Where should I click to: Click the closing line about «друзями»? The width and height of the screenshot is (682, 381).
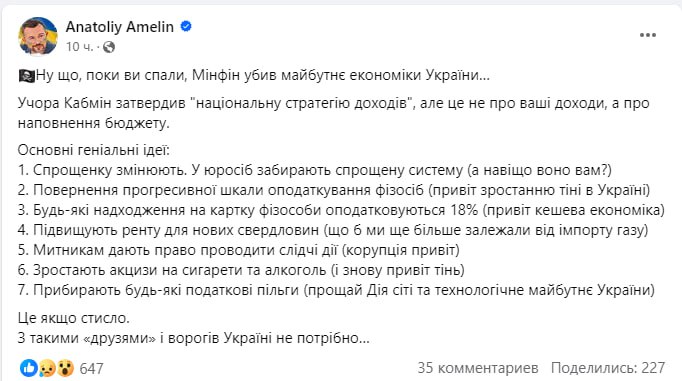tap(194, 338)
